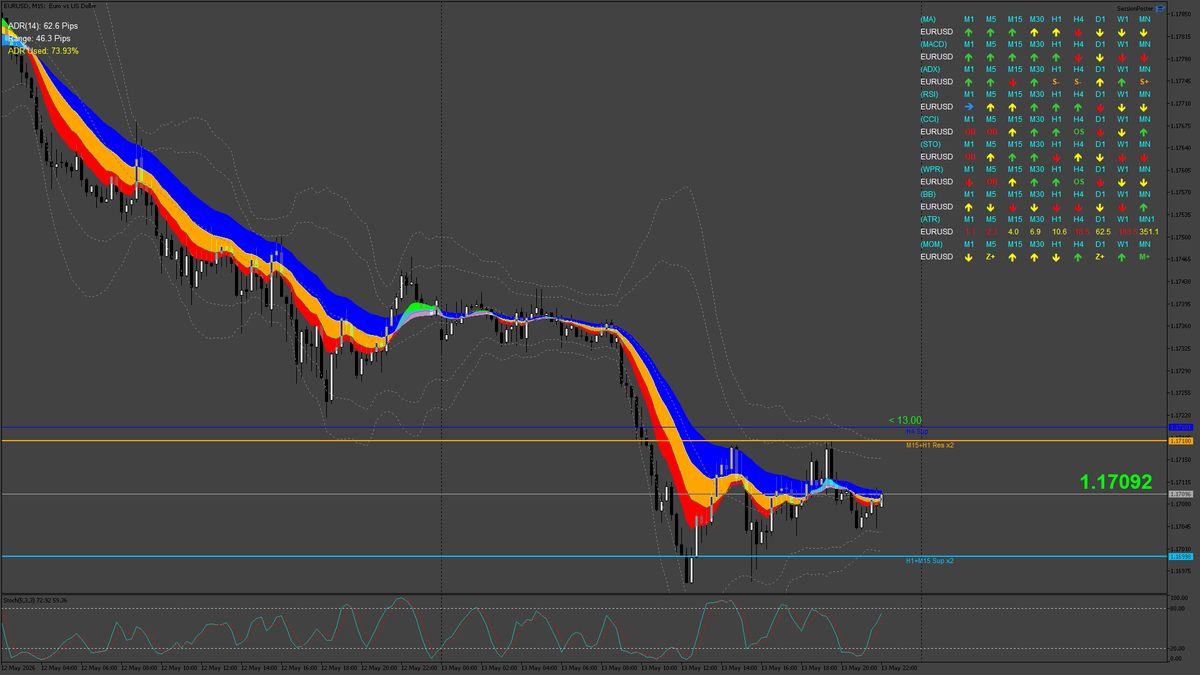Click the 'ADR(14): 62.6 Pips' label
The width and height of the screenshot is (1200, 675).
(x=43, y=26)
